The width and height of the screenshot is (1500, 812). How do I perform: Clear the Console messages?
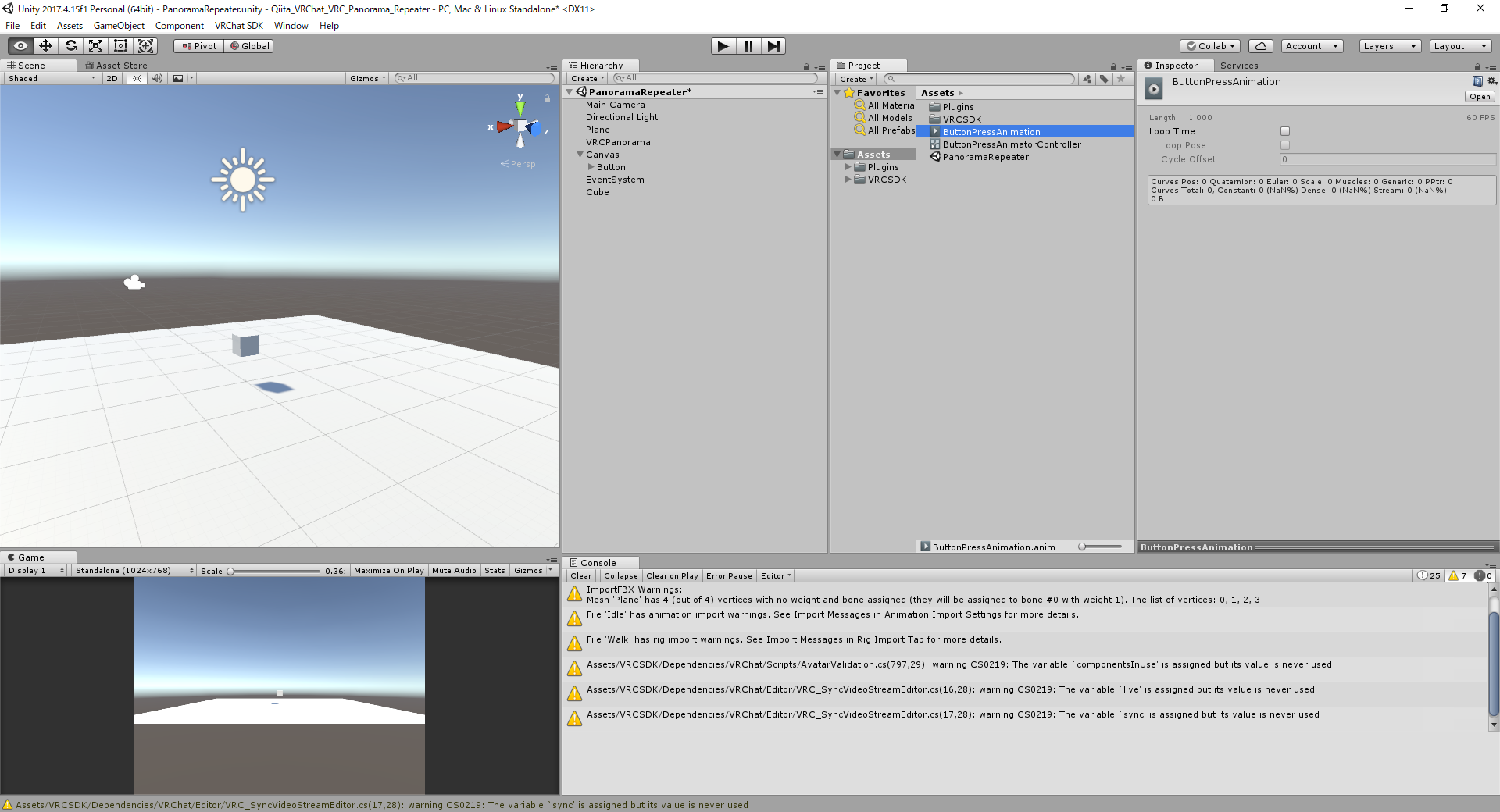[x=580, y=575]
